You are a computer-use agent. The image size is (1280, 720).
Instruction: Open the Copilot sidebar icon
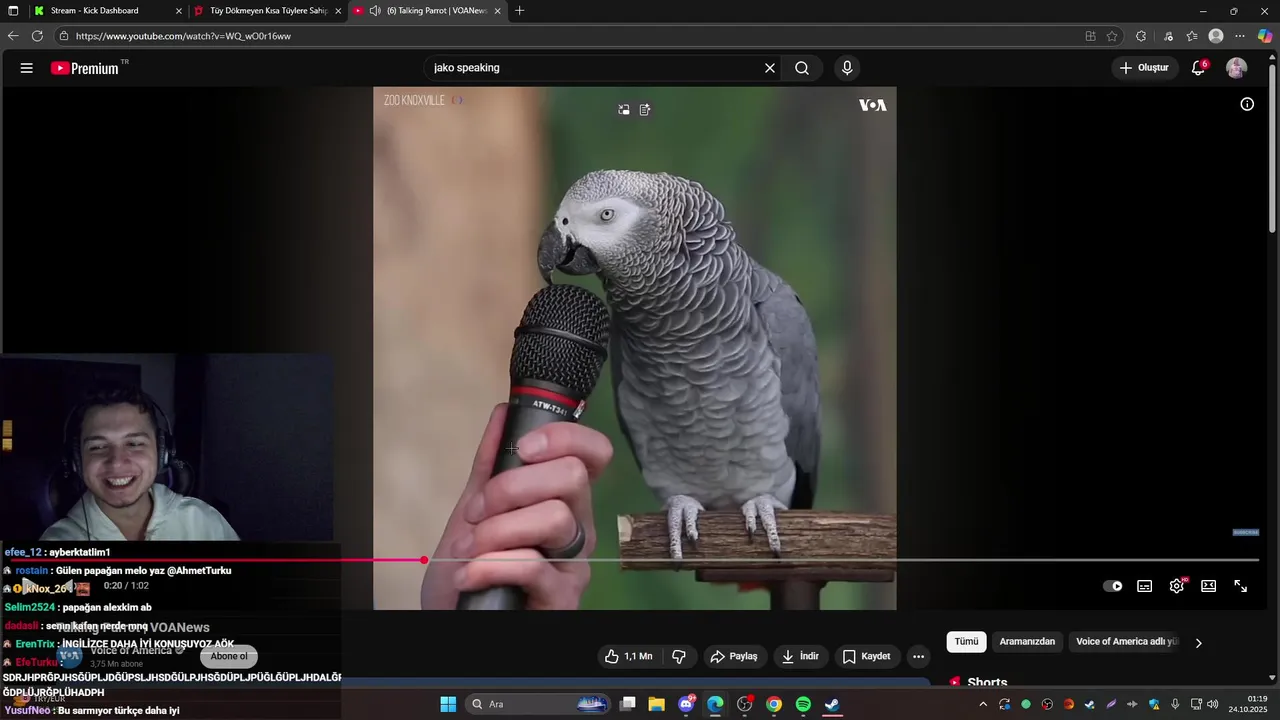pyautogui.click(x=1265, y=36)
